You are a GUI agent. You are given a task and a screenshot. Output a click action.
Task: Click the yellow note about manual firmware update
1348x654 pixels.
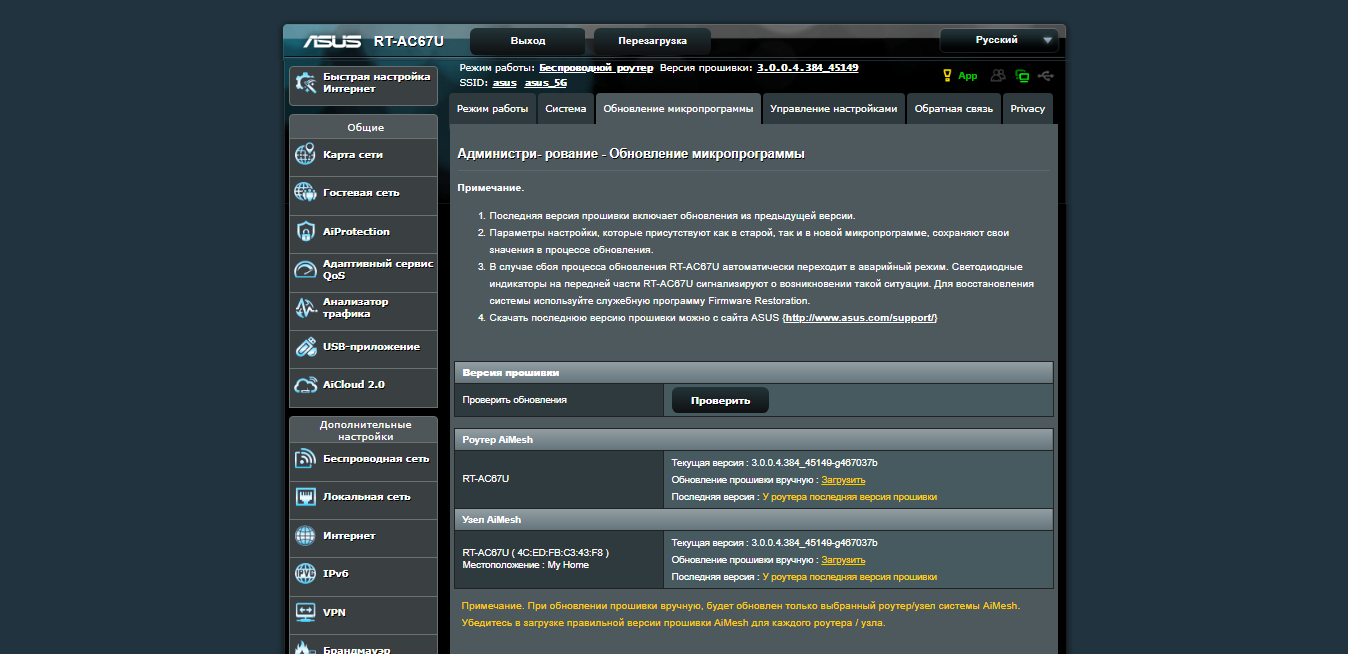tap(741, 614)
